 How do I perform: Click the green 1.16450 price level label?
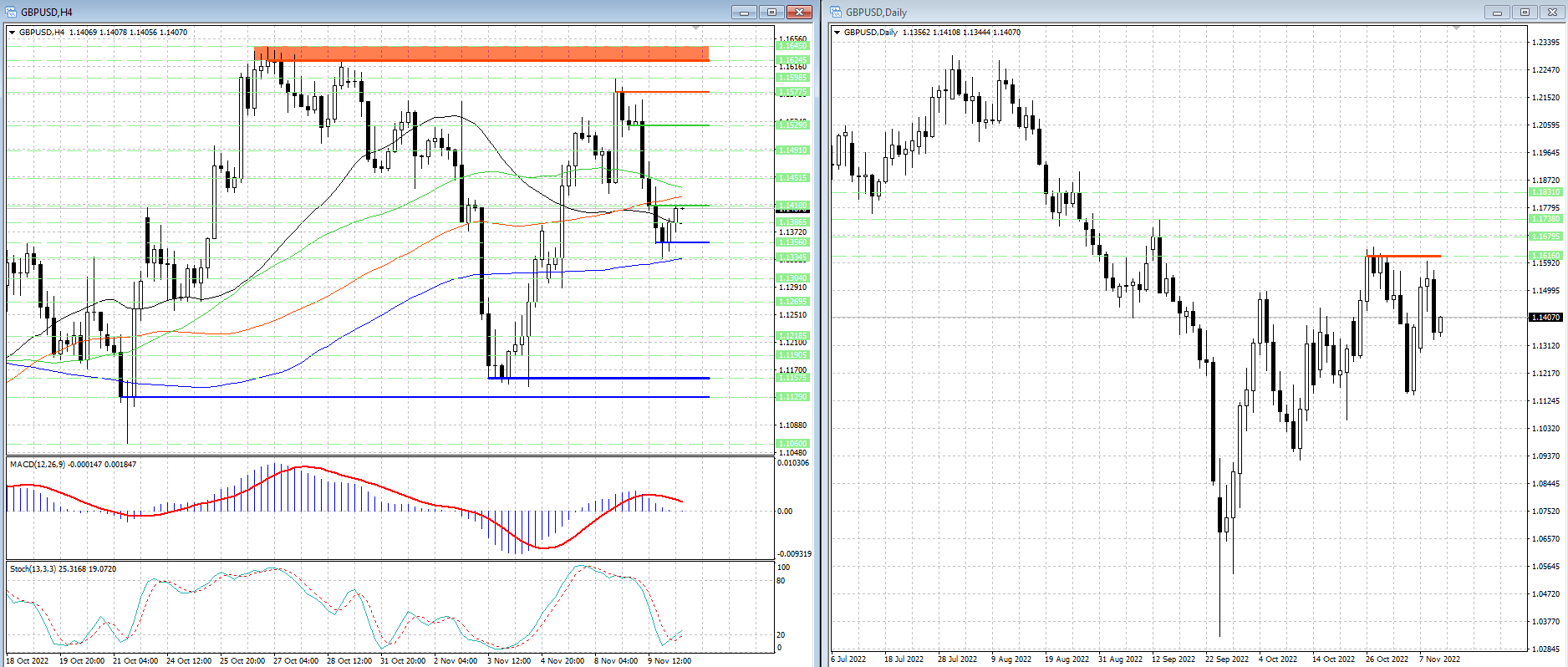pos(792,47)
